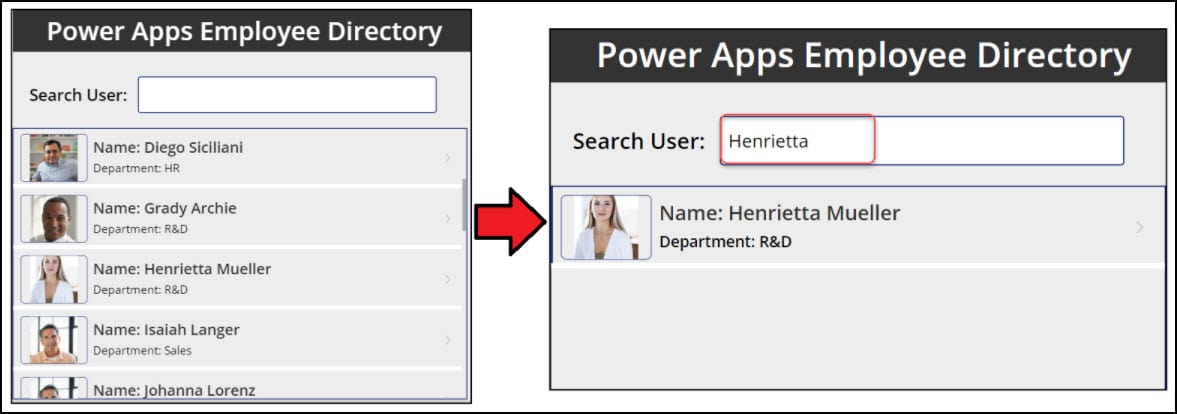Select 'Name: Isaiah Langer' text
Image resolution: width=1177 pixels, height=414 pixels.
coord(166,330)
